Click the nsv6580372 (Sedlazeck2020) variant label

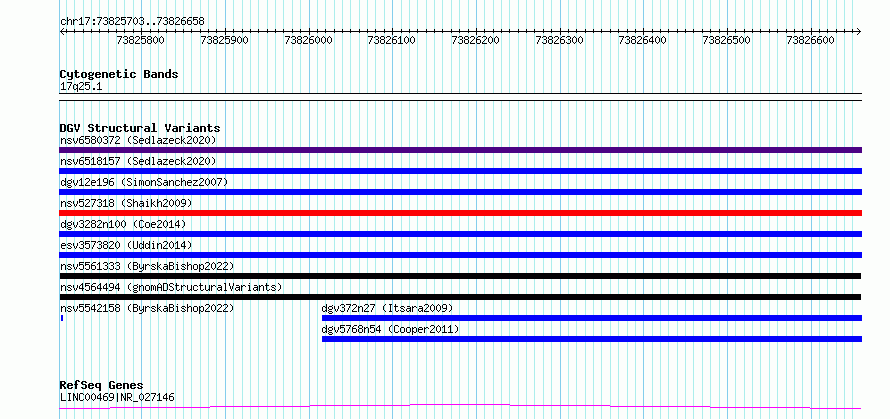(138, 140)
